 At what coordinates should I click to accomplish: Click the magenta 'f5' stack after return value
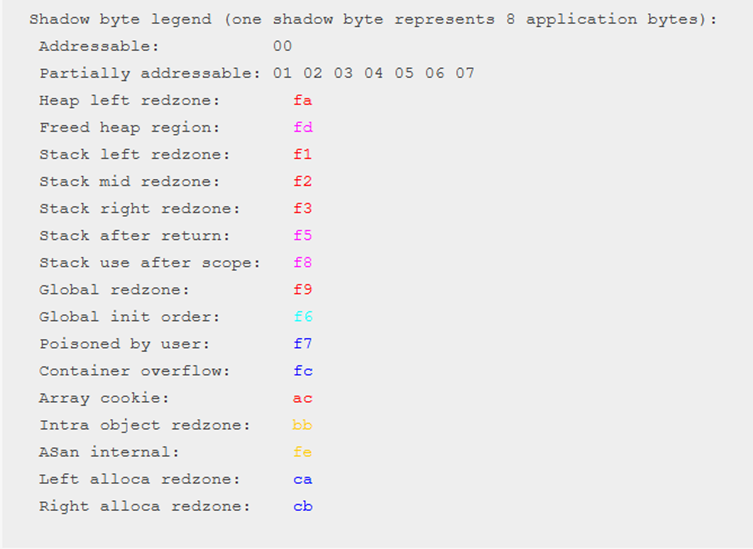(303, 235)
